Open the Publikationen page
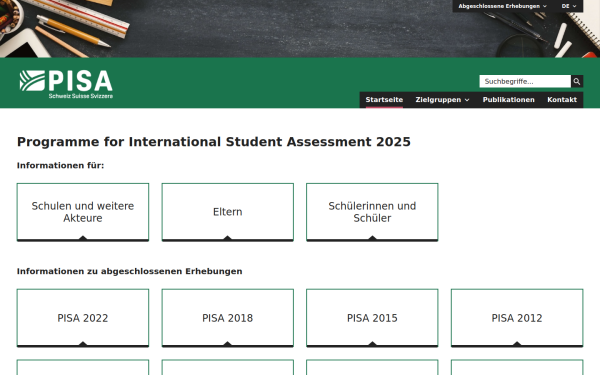The image size is (600, 375). coord(509,100)
